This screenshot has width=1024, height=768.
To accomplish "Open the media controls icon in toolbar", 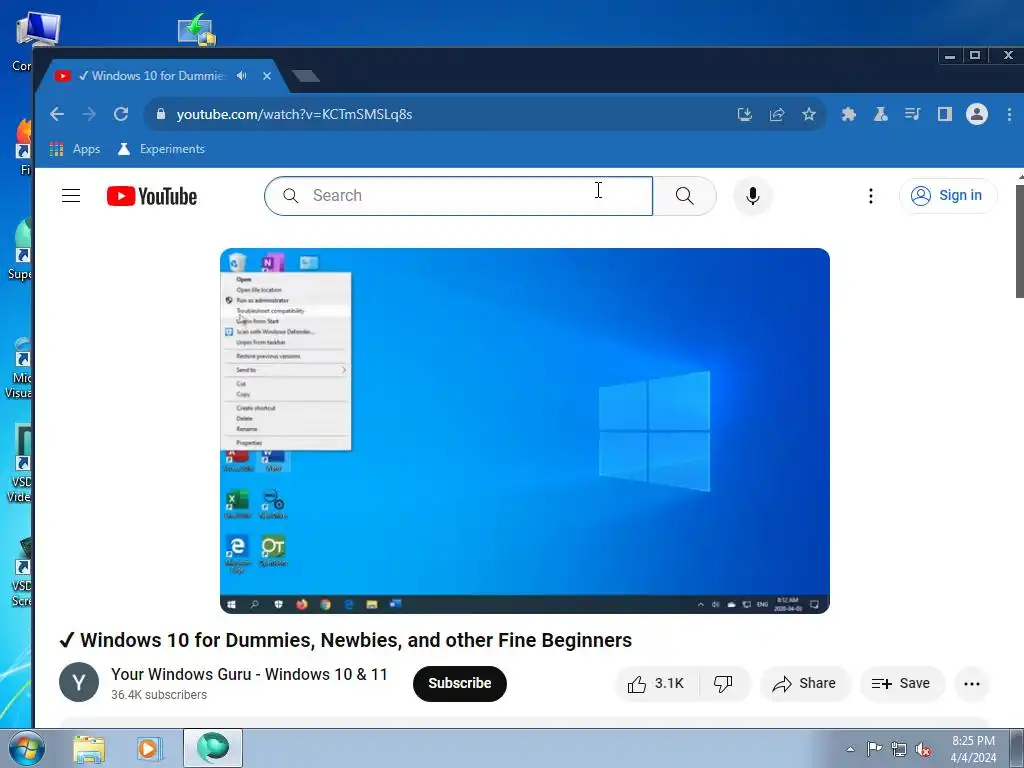I will pos(912,115).
